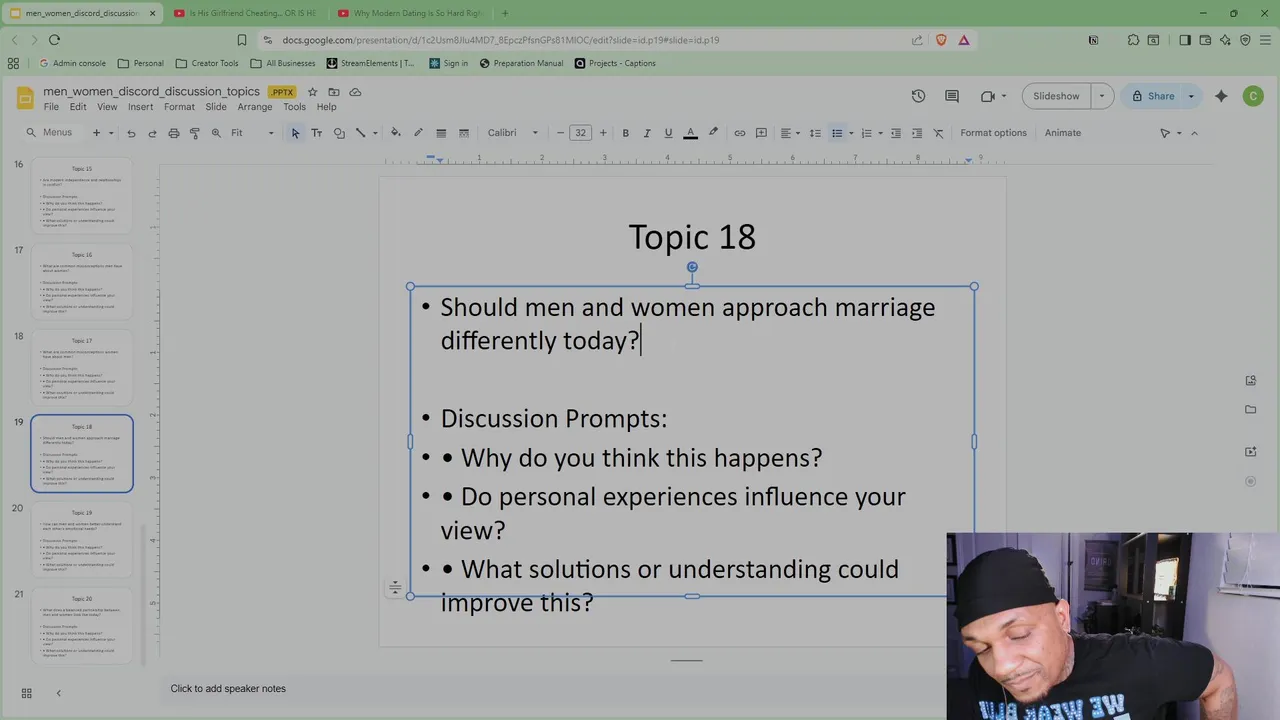Toggle Bold formatting

click(x=626, y=133)
